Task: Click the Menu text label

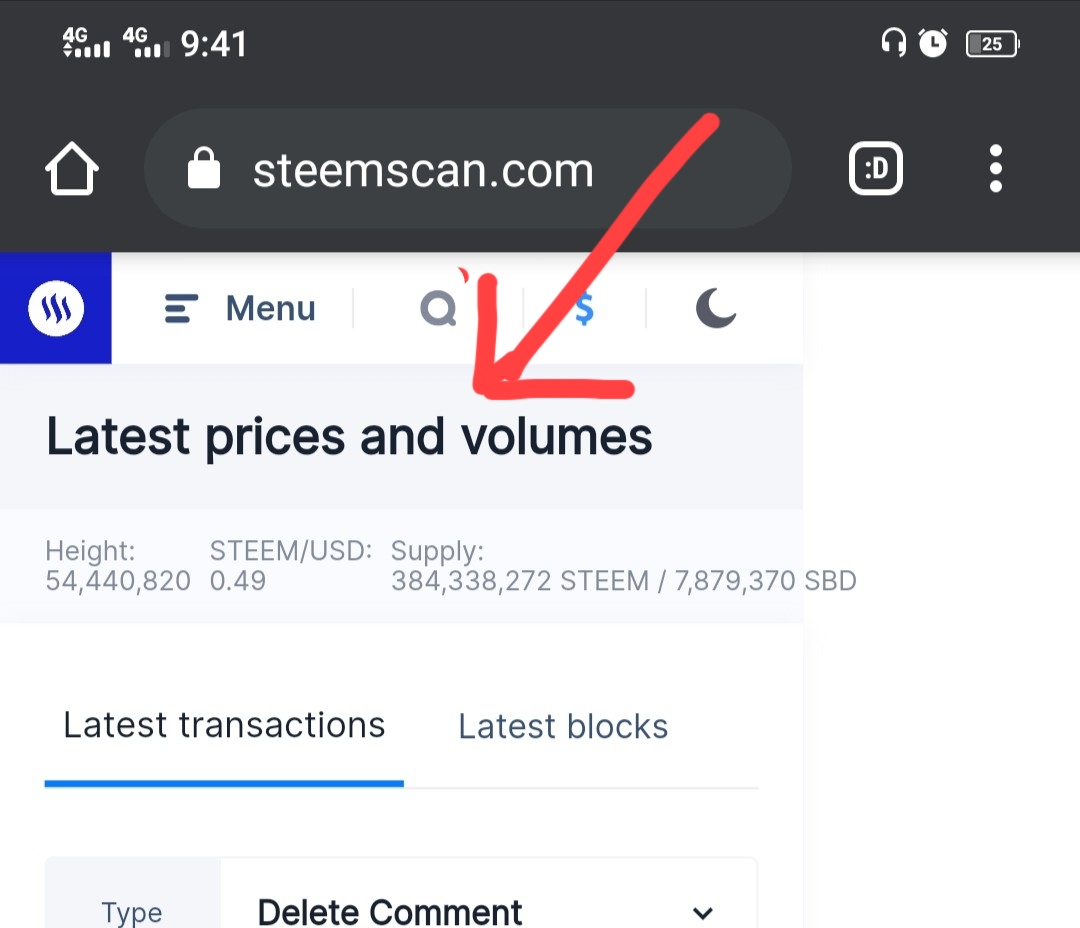Action: pyautogui.click(x=271, y=308)
